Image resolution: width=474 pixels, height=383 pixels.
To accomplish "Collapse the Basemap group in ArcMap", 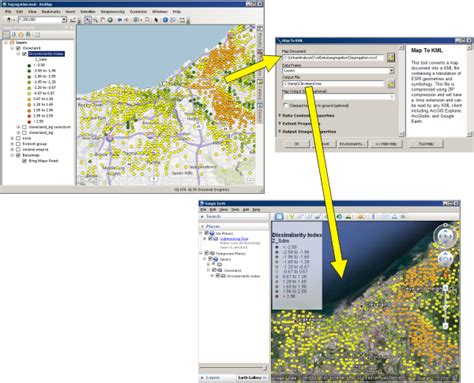I will click(12, 155).
